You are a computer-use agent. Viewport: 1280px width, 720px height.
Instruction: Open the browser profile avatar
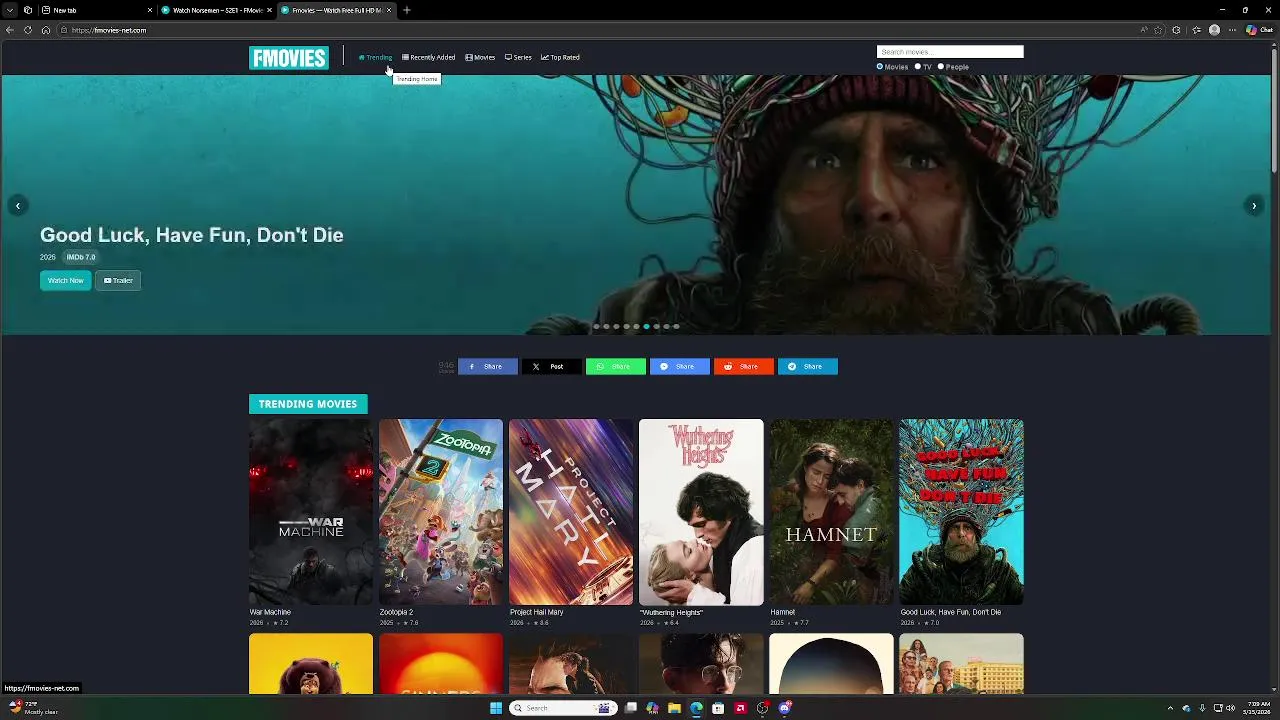point(1214,30)
